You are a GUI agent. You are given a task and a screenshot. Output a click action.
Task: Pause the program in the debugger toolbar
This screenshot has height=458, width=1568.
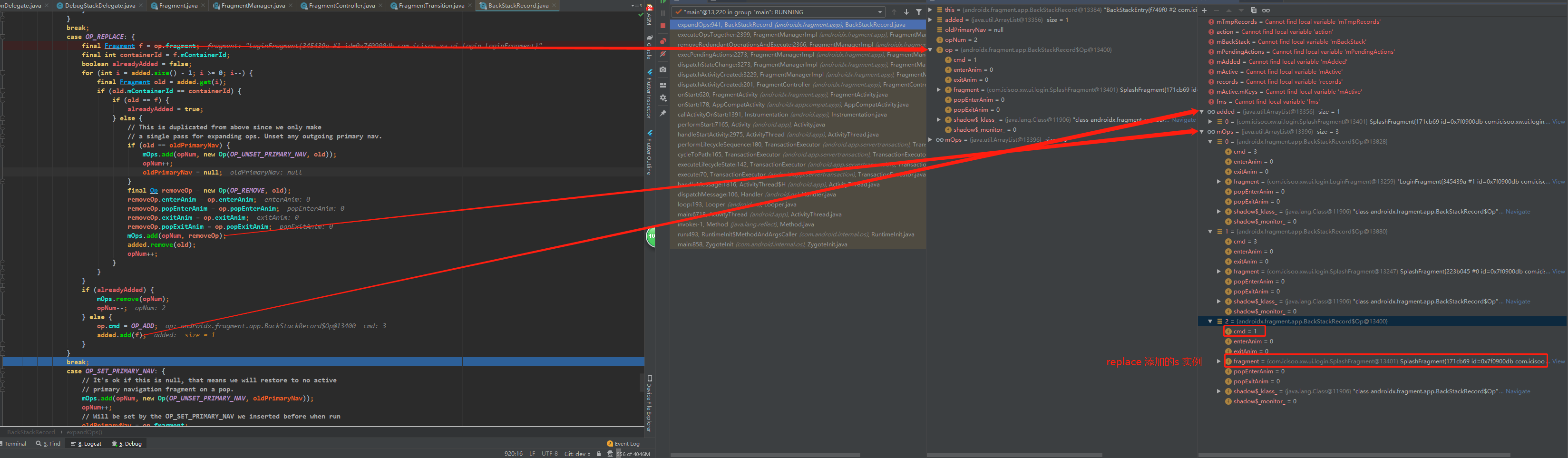tap(663, 13)
